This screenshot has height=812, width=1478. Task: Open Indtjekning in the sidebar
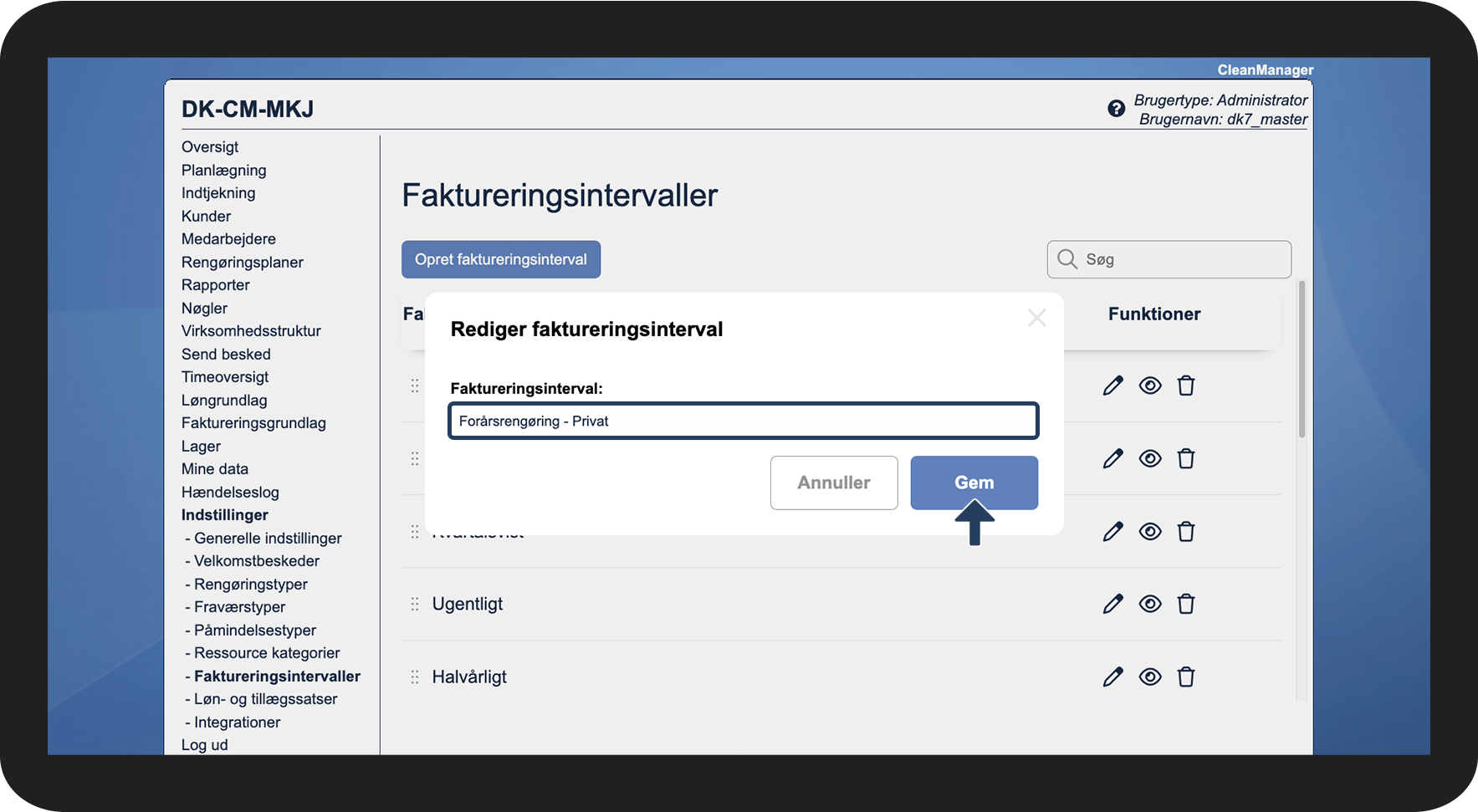218,193
